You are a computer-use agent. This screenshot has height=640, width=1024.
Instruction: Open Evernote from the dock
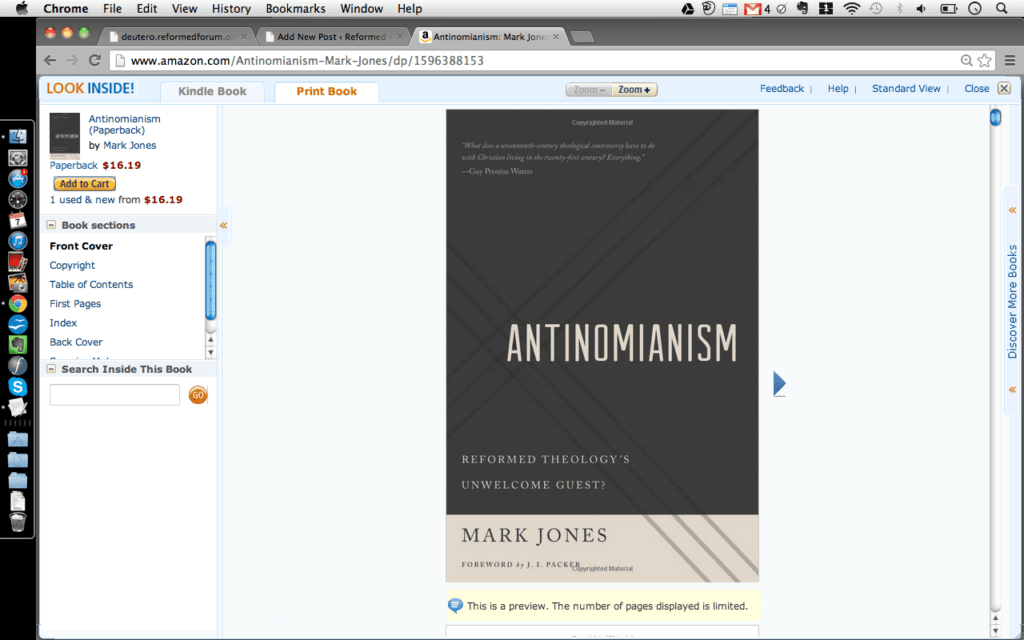point(18,345)
